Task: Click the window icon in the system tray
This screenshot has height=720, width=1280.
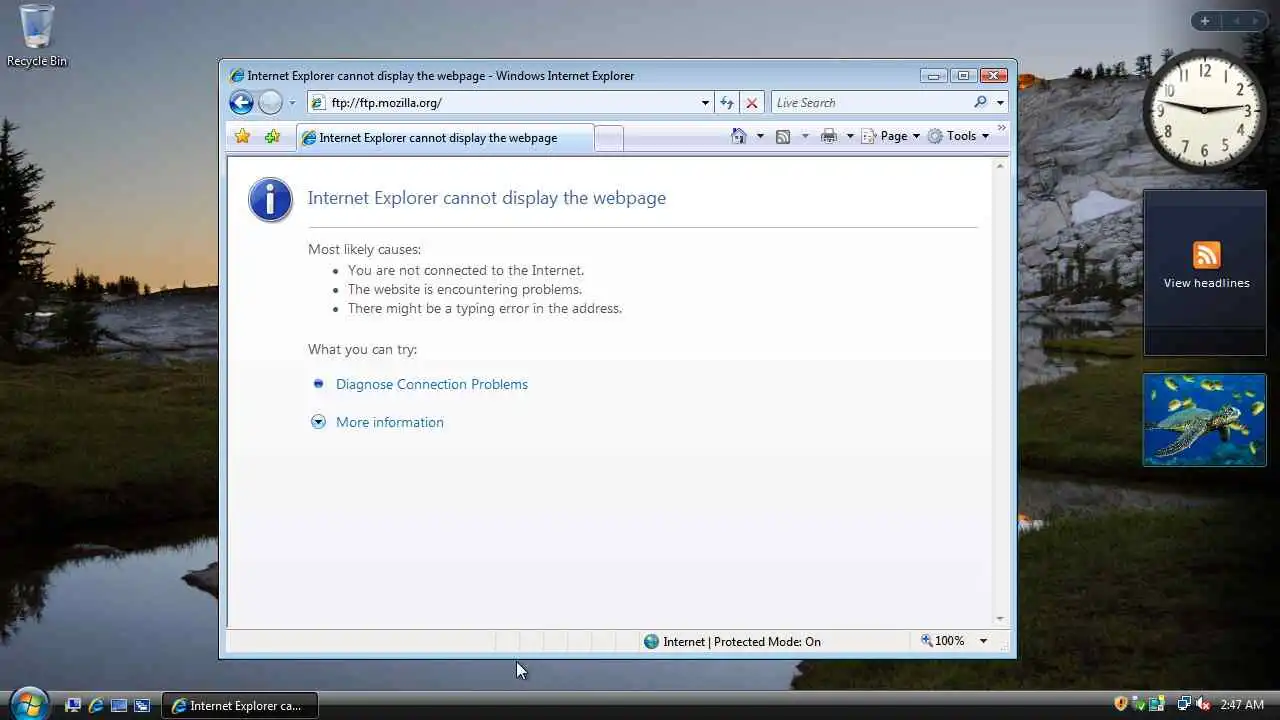Action: tap(1156, 704)
